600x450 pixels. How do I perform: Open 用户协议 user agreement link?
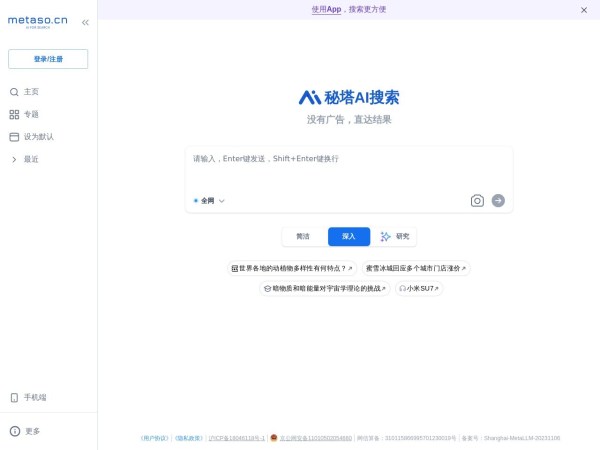pyautogui.click(x=155, y=438)
